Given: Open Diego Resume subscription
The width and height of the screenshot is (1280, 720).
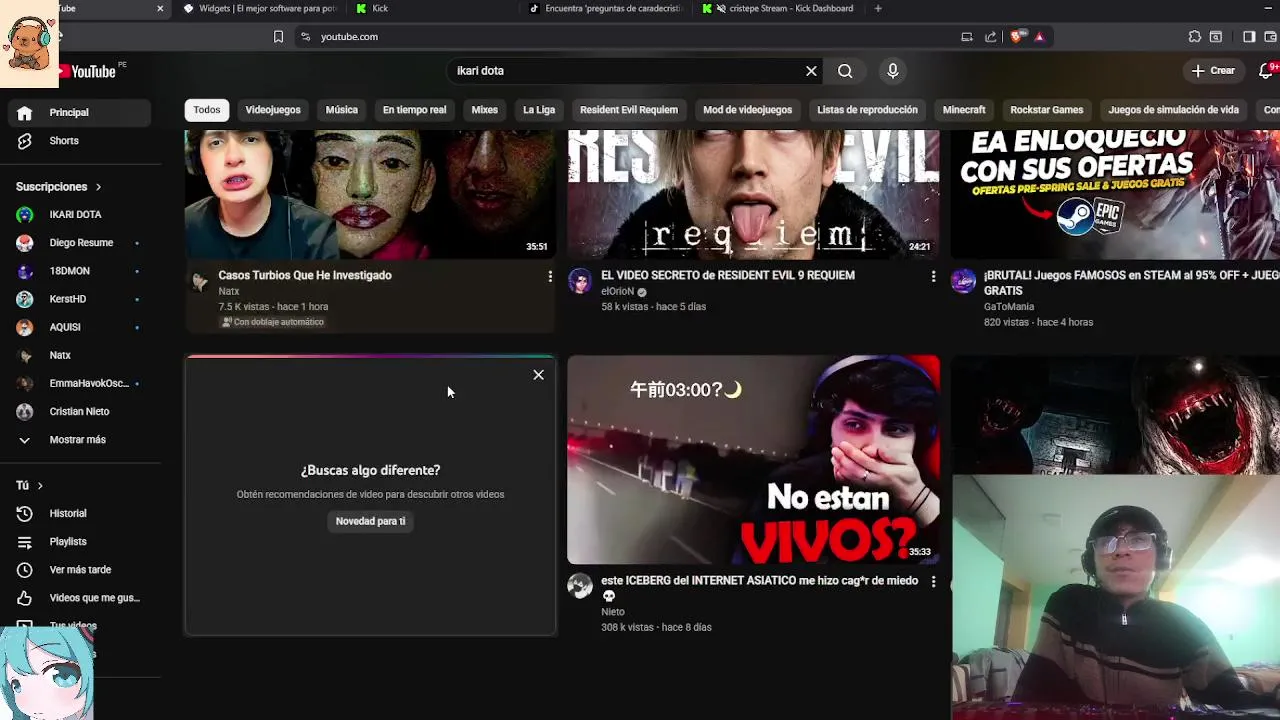Looking at the screenshot, I should pos(80,243).
